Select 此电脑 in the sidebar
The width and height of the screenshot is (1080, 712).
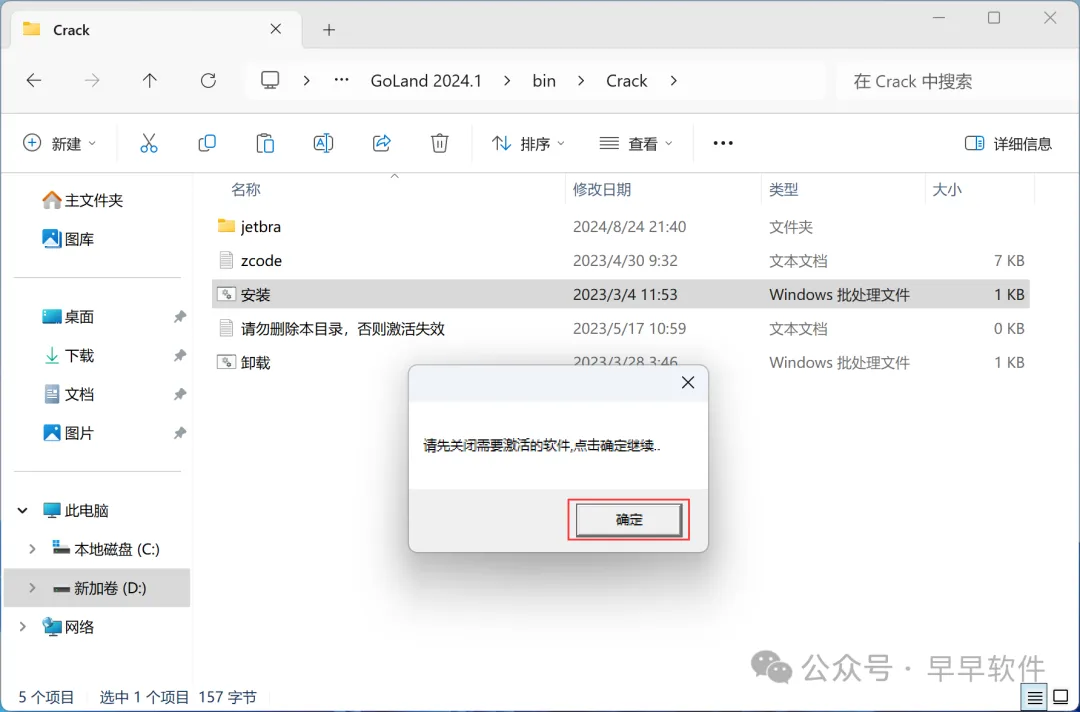point(75,510)
